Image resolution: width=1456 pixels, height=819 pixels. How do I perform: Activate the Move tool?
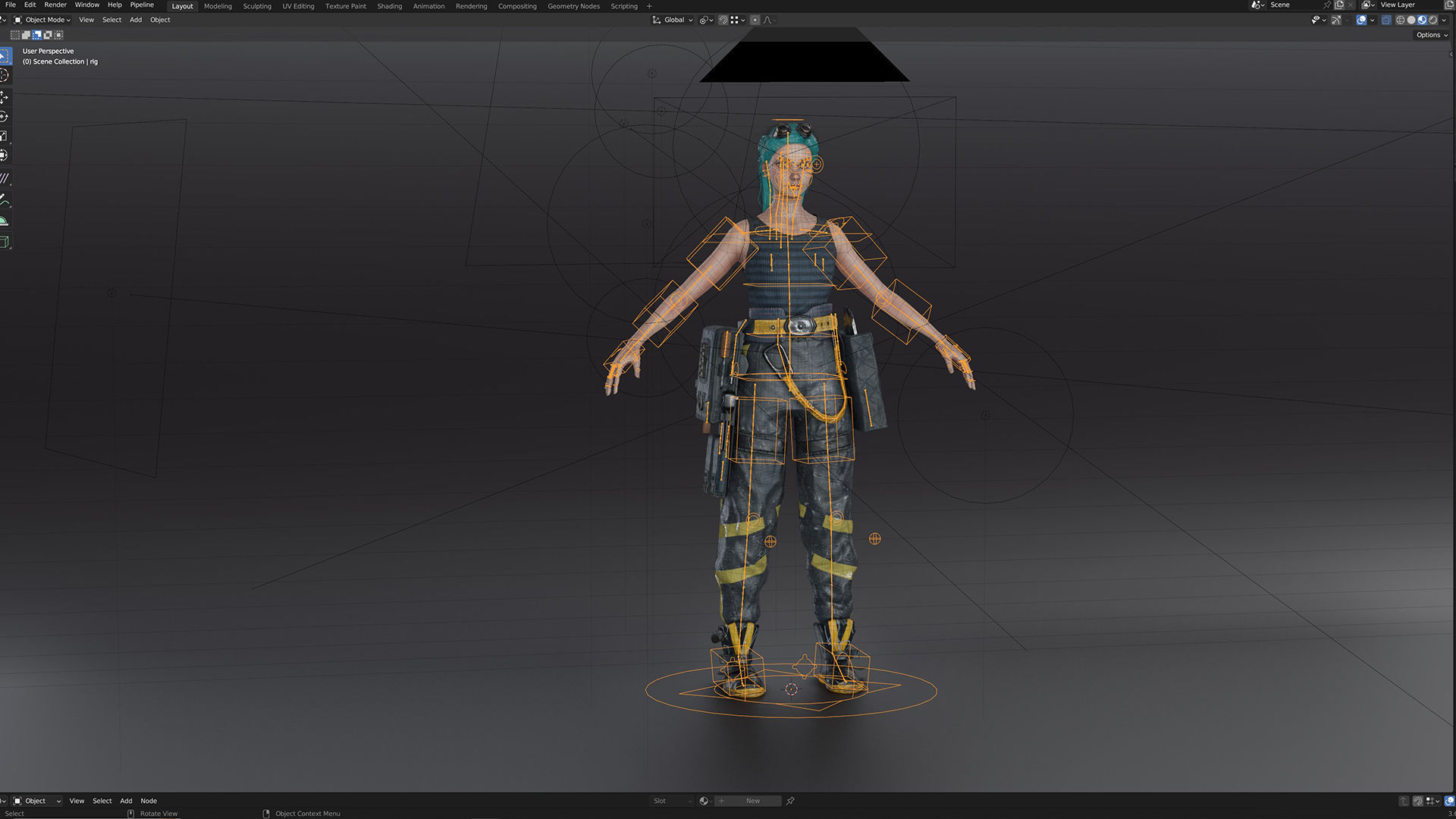click(x=4, y=97)
